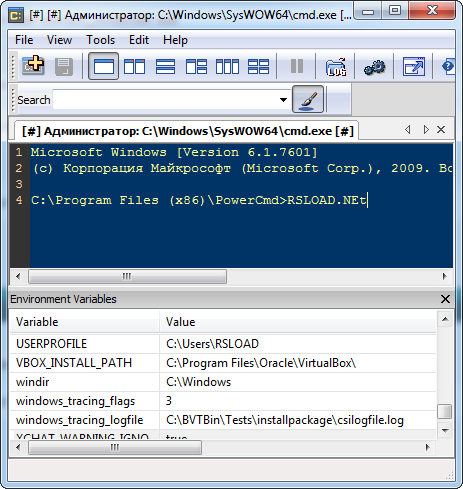Screen dimensions: 463x489
Task: Select the four-pane grid layout
Action: [x=258, y=66]
